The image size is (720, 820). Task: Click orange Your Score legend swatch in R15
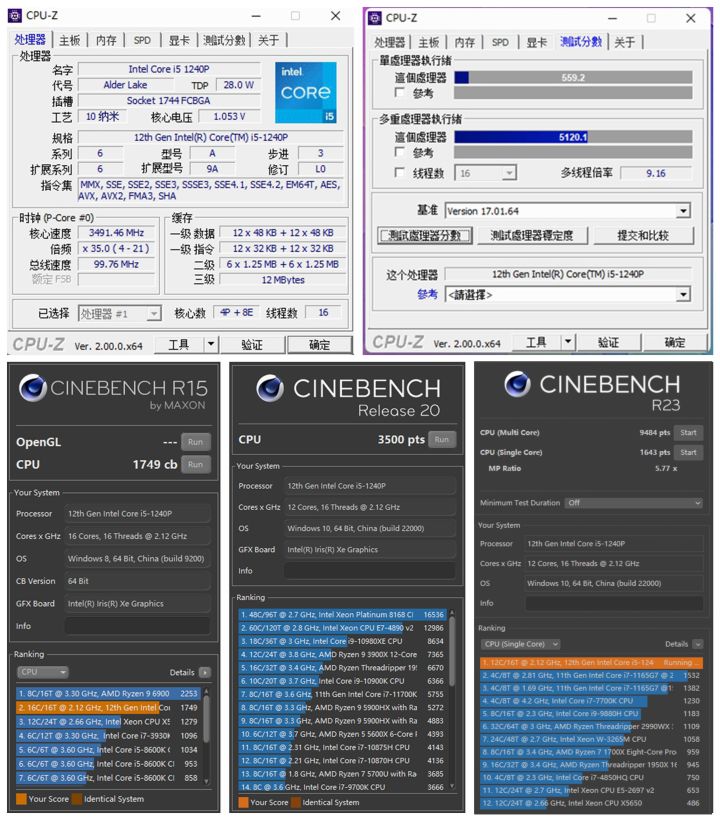click(21, 799)
